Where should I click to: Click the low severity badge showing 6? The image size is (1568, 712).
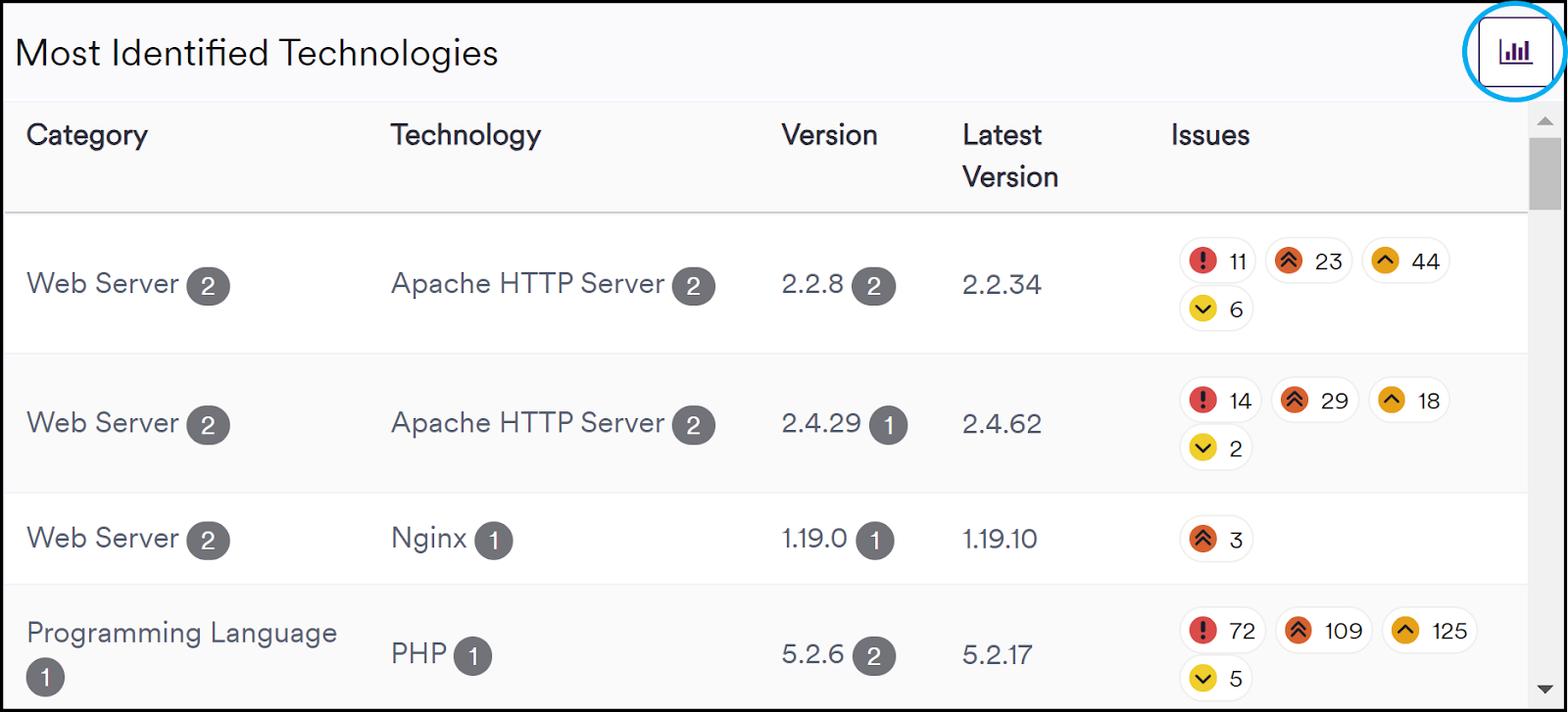(1216, 309)
